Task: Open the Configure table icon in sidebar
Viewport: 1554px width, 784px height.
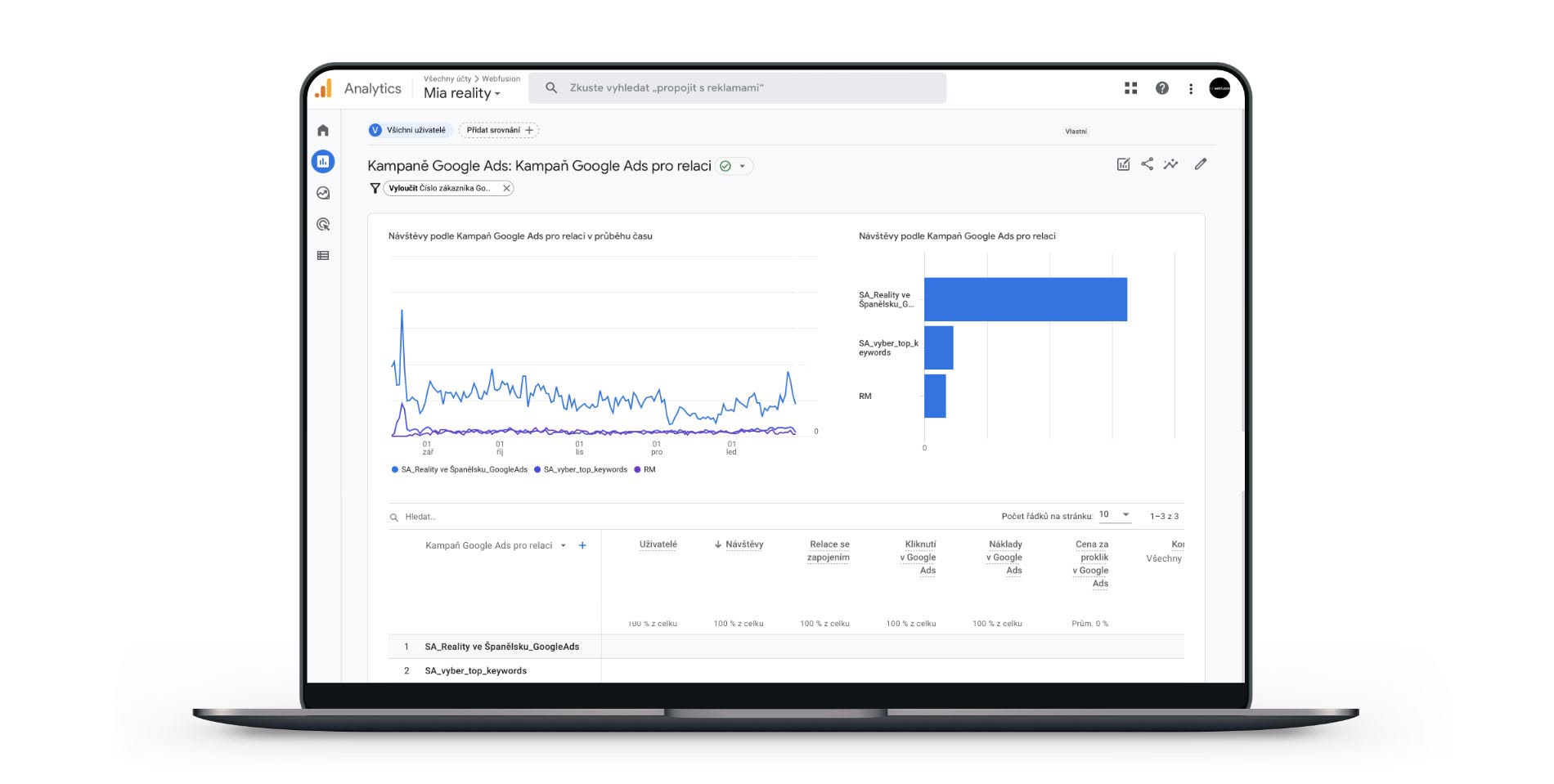Action: pyautogui.click(x=323, y=256)
